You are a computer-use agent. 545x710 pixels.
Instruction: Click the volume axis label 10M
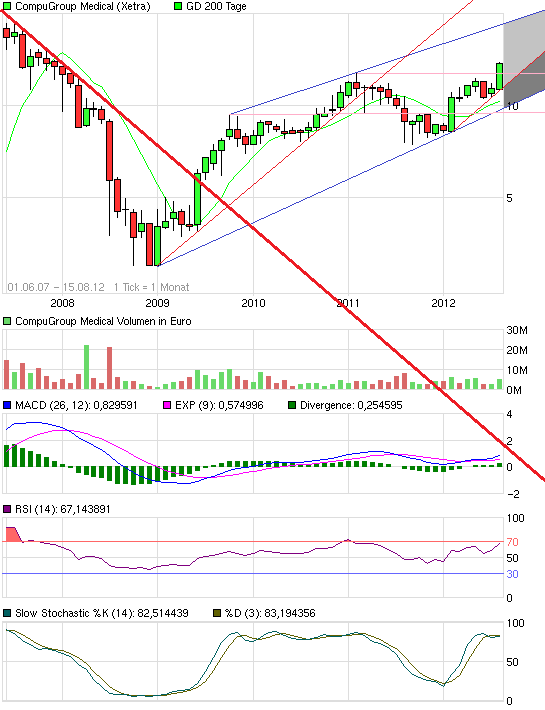pyautogui.click(x=517, y=370)
